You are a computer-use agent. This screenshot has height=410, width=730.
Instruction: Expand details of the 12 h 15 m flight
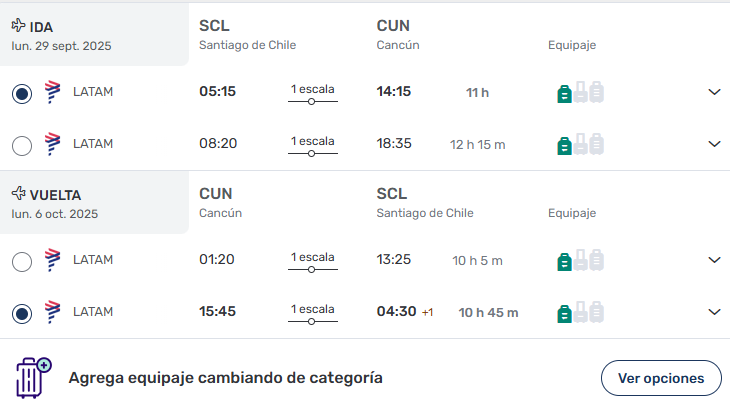point(714,144)
